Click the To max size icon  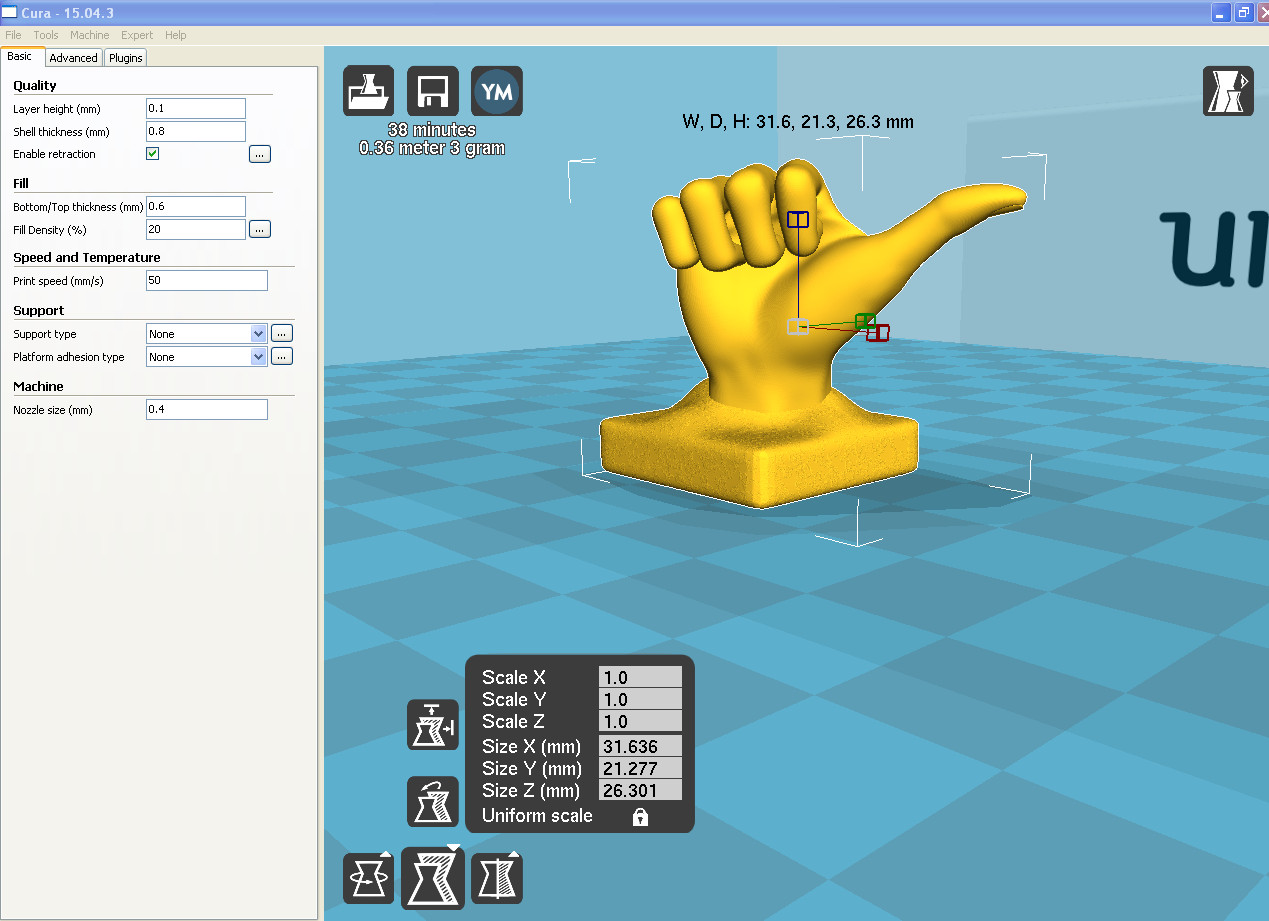pyautogui.click(x=433, y=725)
